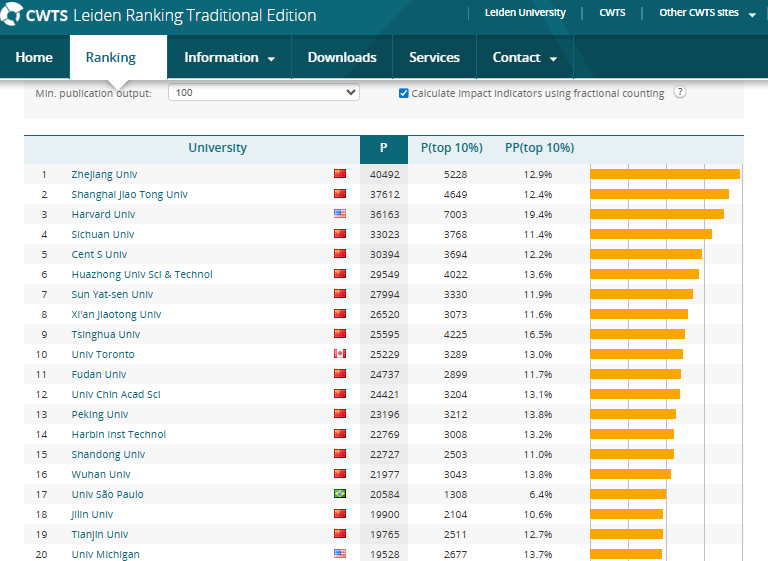The width and height of the screenshot is (768, 561).
Task: Click the US flag beside Harvard Univ
Action: 339,214
